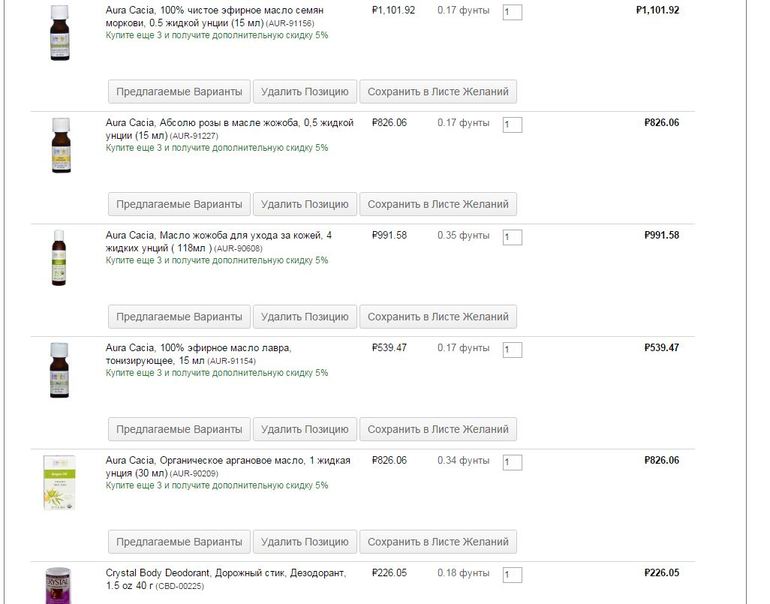Focus the quantity field for carrot seed oil
This screenshot has width=770, height=604.
pyautogui.click(x=512, y=13)
